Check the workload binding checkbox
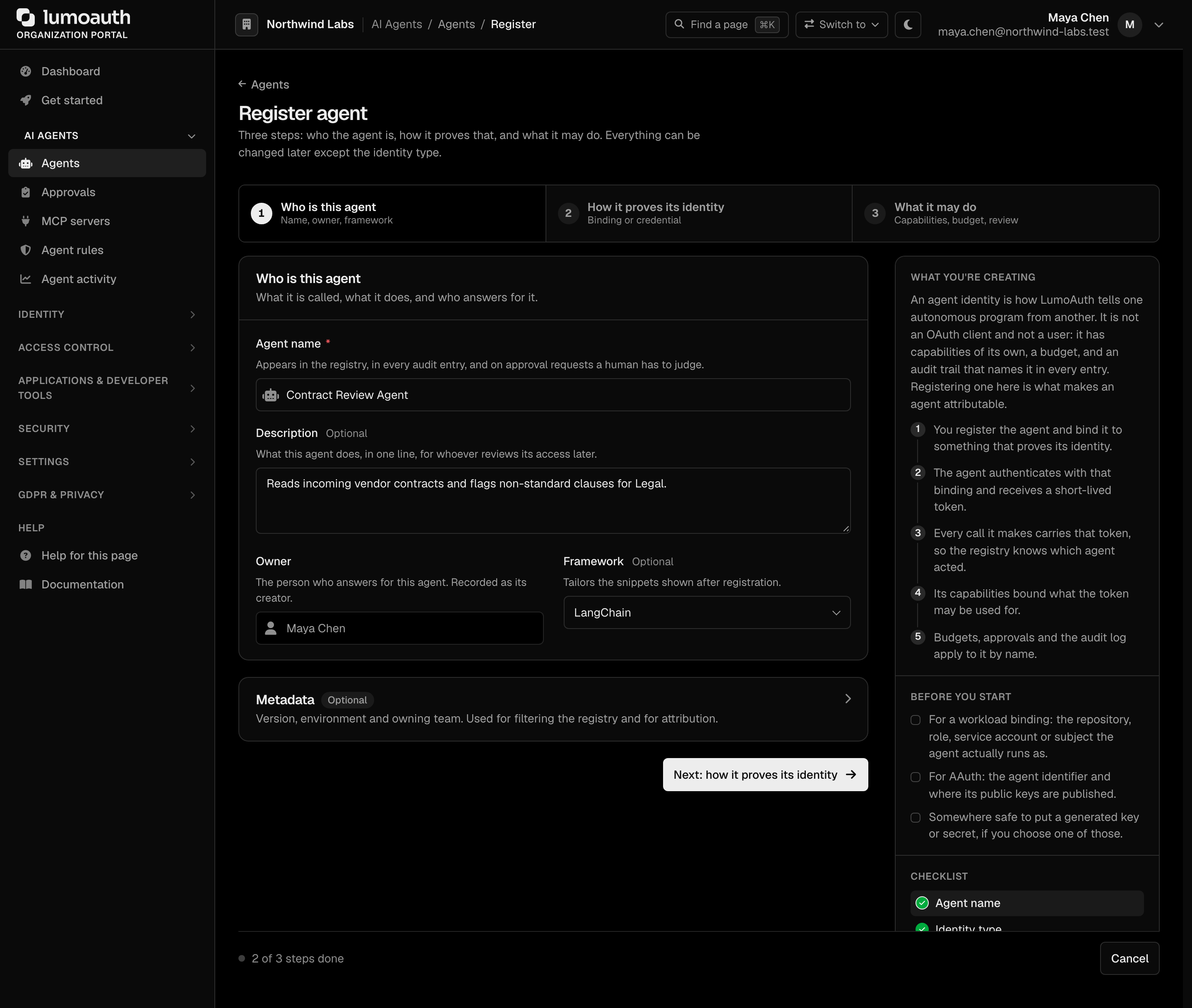Screen dimensions: 1192x1008 (916, 720)
